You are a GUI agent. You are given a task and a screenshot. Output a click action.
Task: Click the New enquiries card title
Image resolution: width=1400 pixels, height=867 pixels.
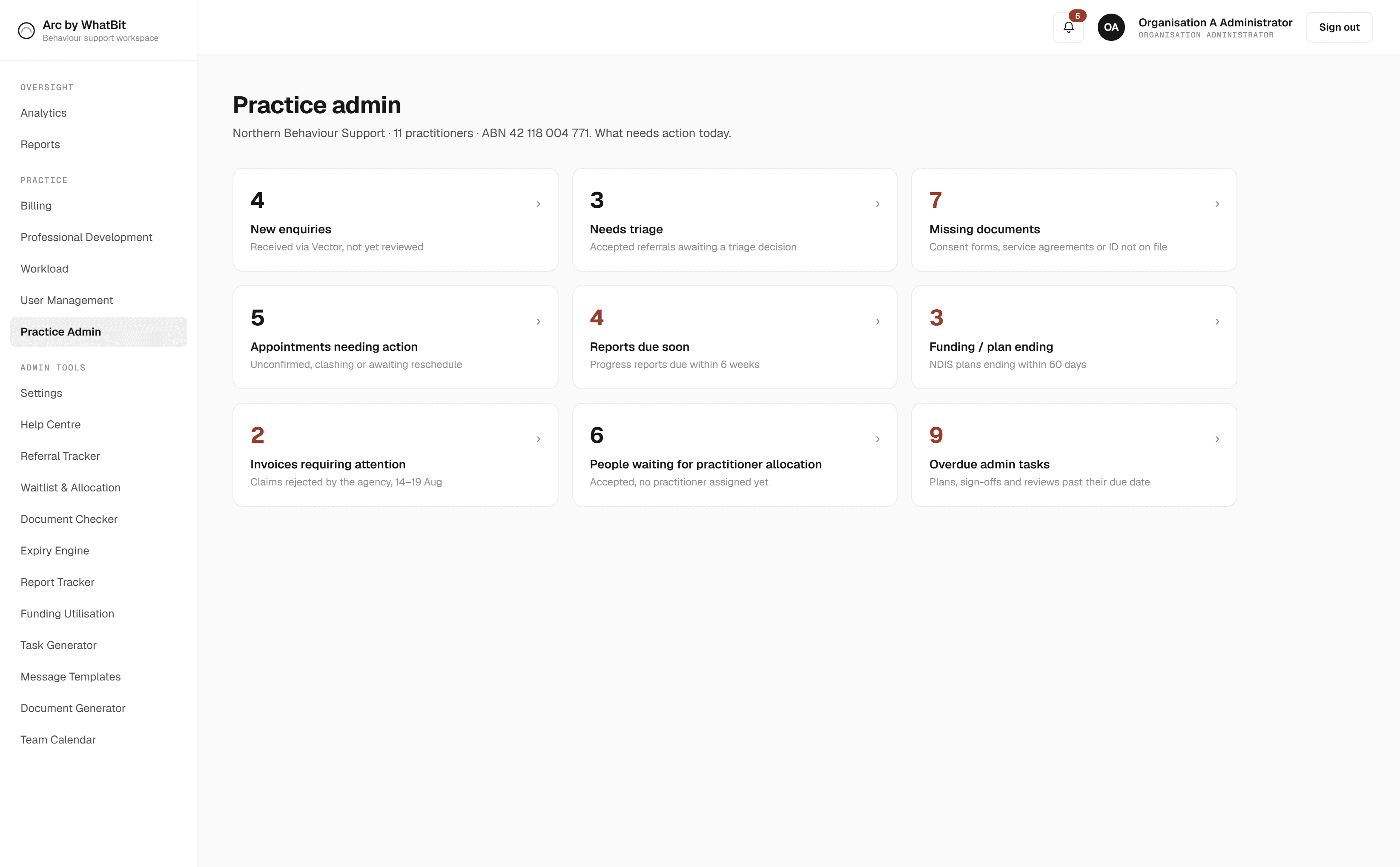pyautogui.click(x=291, y=230)
